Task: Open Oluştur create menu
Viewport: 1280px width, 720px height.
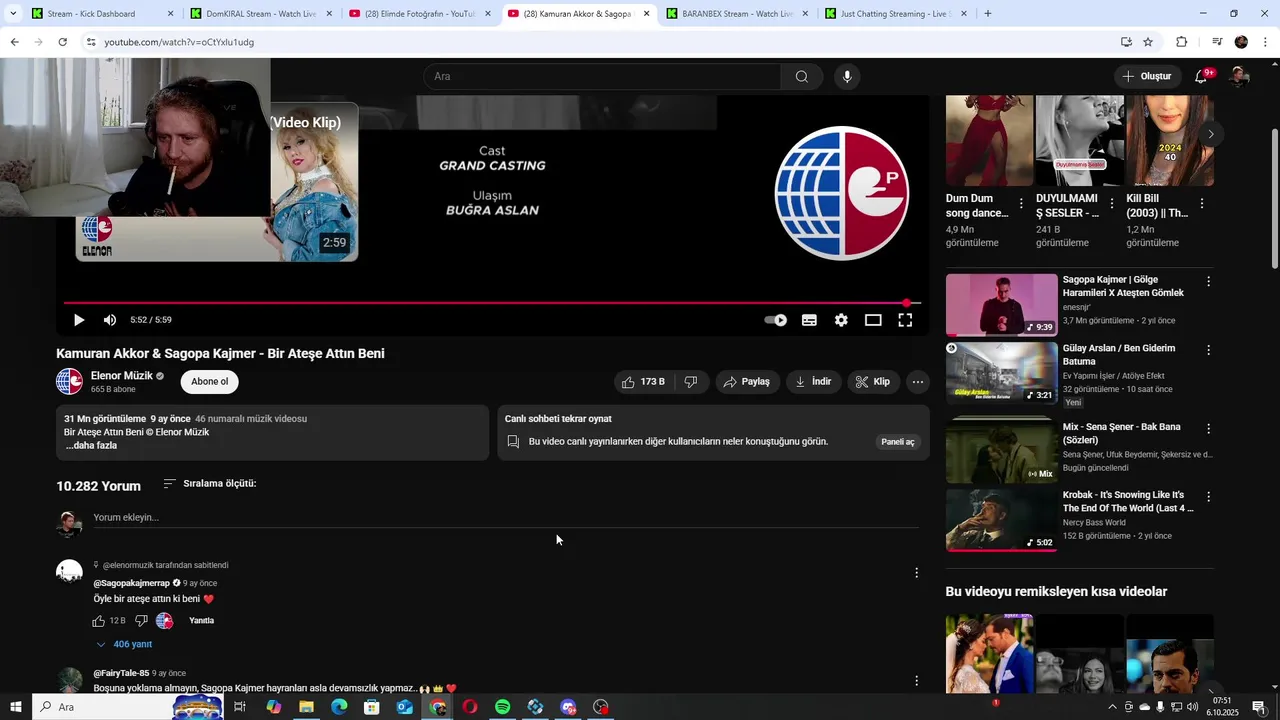Action: 1146,77
